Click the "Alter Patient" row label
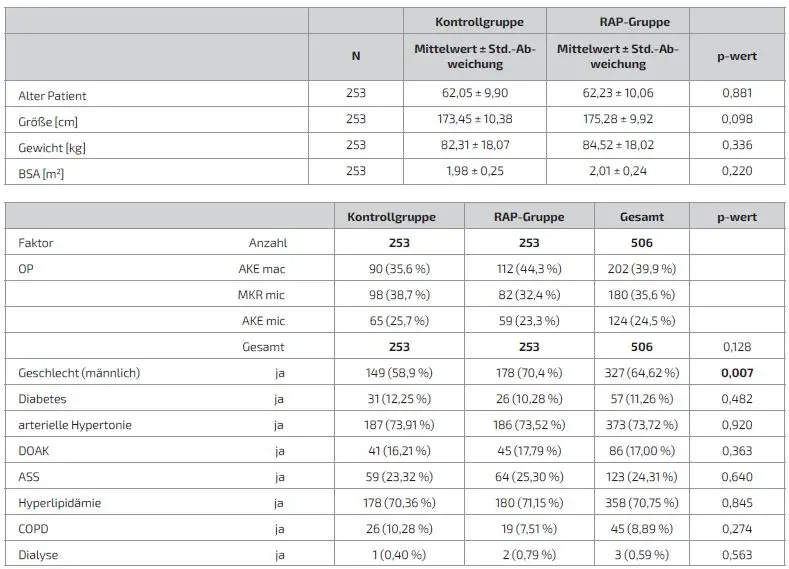Image resolution: width=789 pixels, height=569 pixels. 53,96
